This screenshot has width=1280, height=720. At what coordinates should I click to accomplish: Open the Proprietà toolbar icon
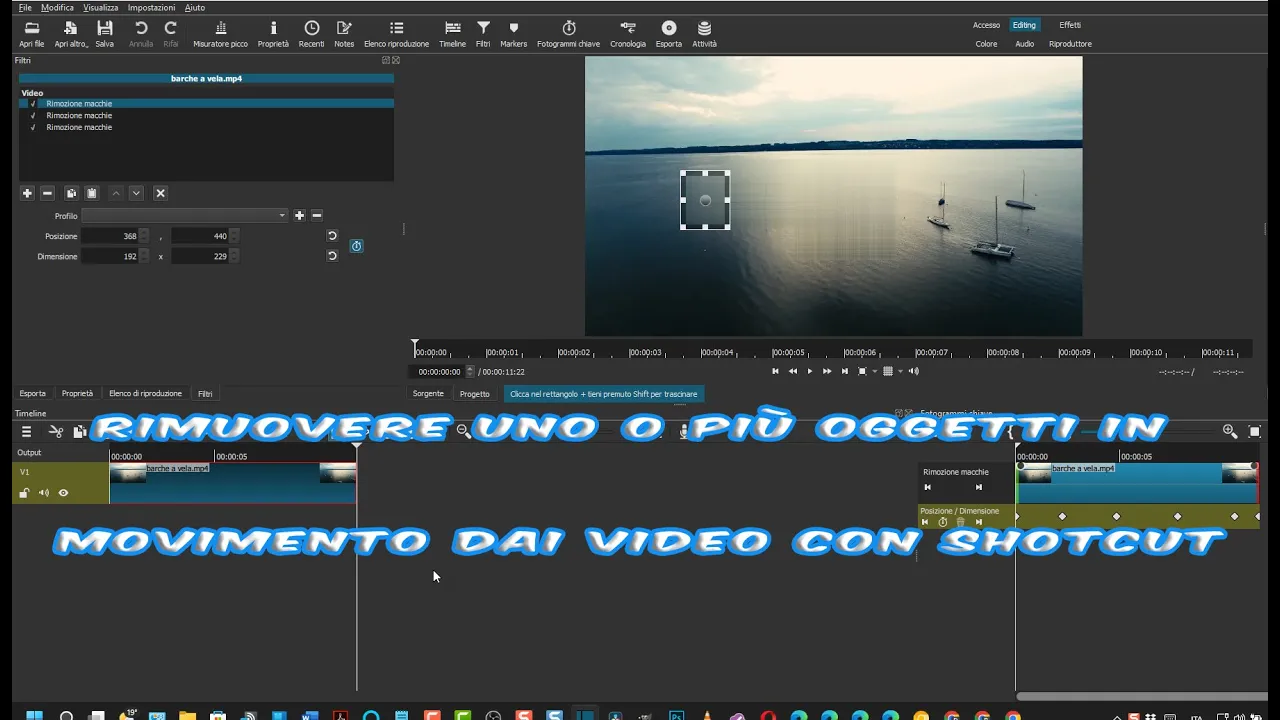pyautogui.click(x=273, y=34)
